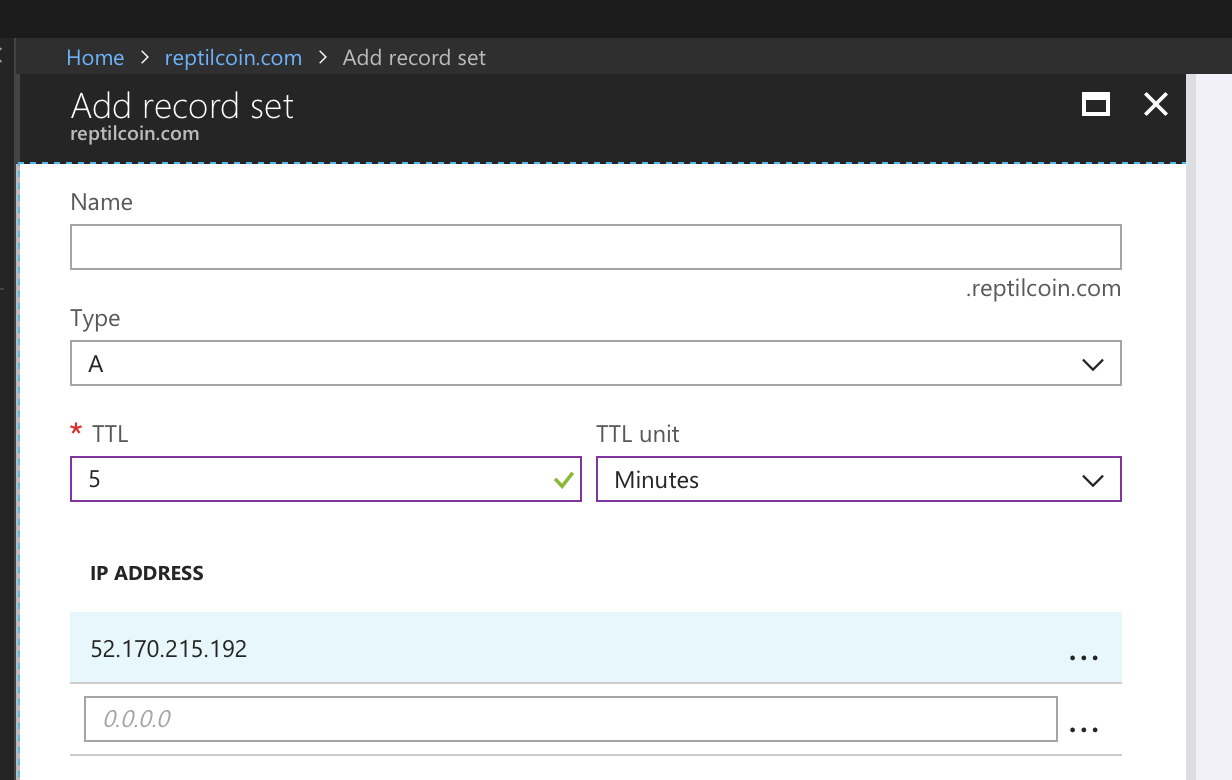Click the vertical scrollbar of the blade
Screen dimensions: 1232x780
click(x=1192, y=426)
